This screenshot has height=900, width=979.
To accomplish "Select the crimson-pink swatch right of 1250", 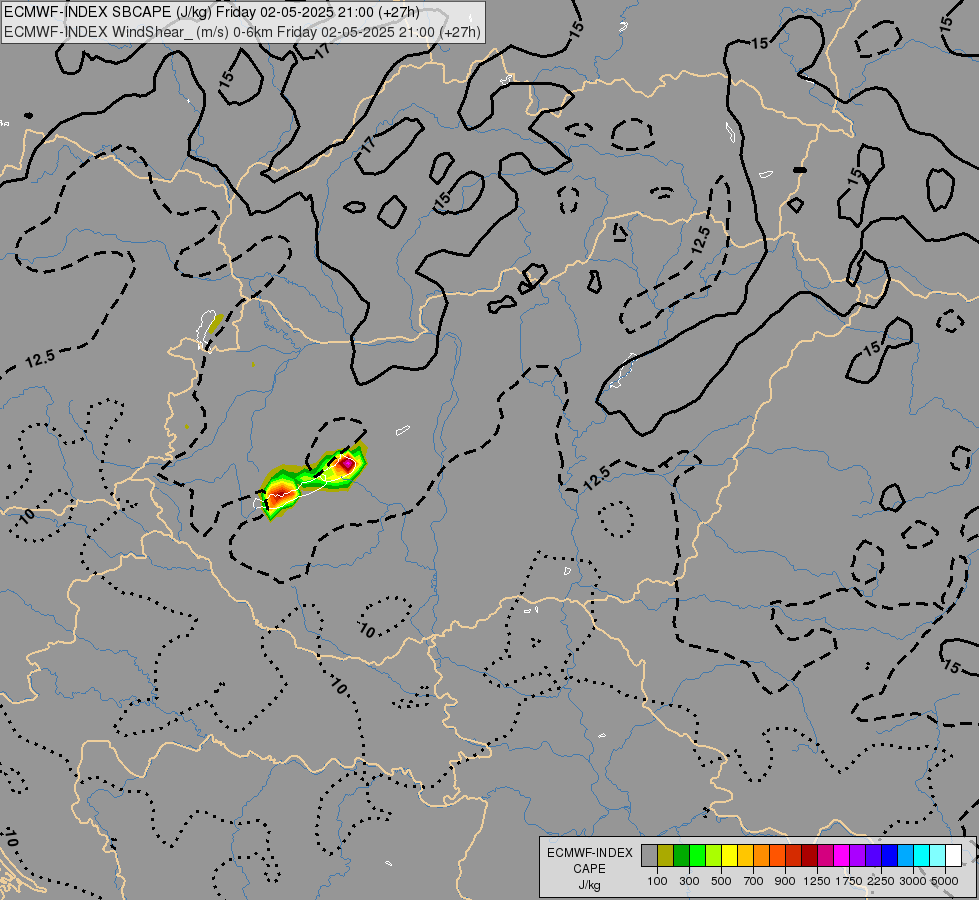I will coord(825,856).
